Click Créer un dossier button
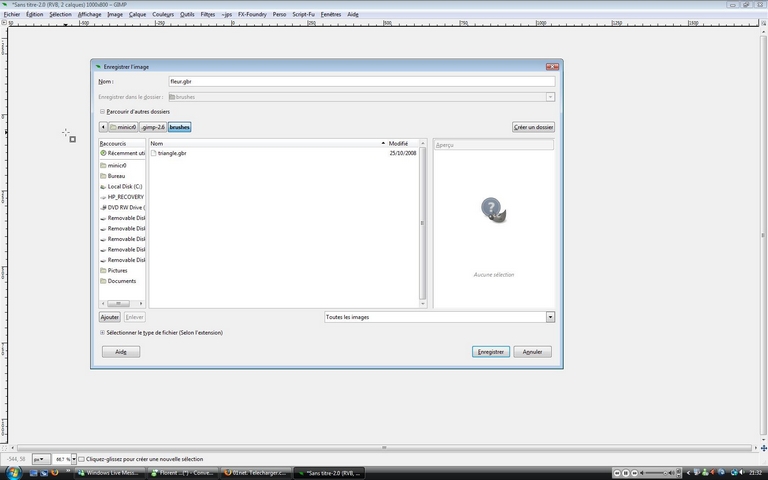The height and width of the screenshot is (480, 768). click(x=533, y=127)
